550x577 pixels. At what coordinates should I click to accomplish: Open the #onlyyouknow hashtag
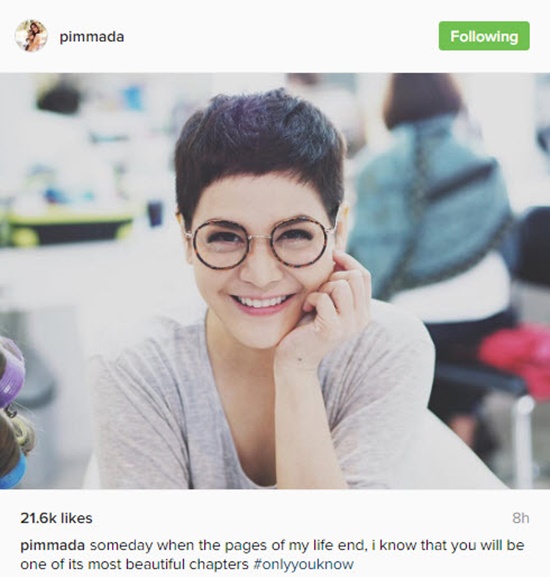click(304, 564)
